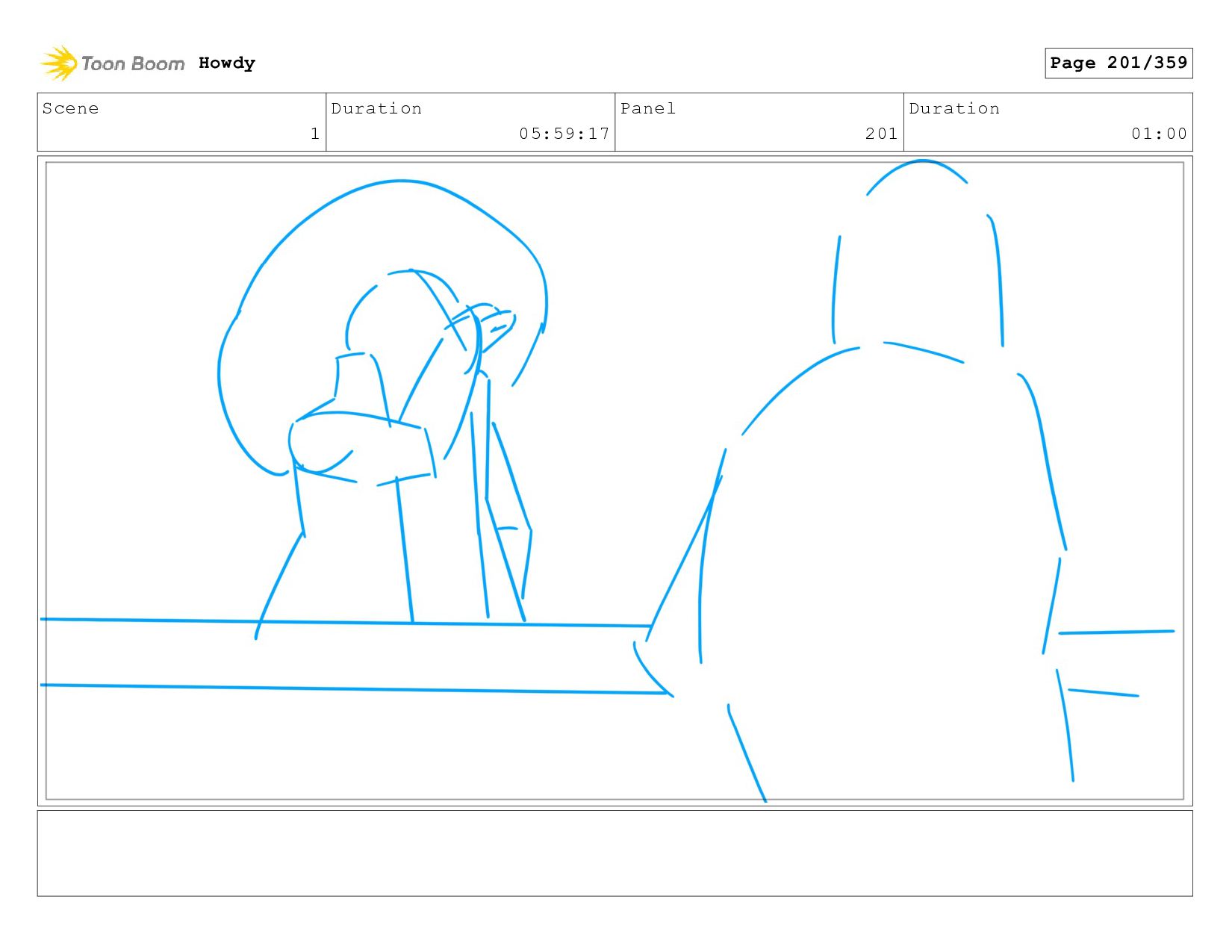Select the 'Howdy' project title text

pos(227,63)
